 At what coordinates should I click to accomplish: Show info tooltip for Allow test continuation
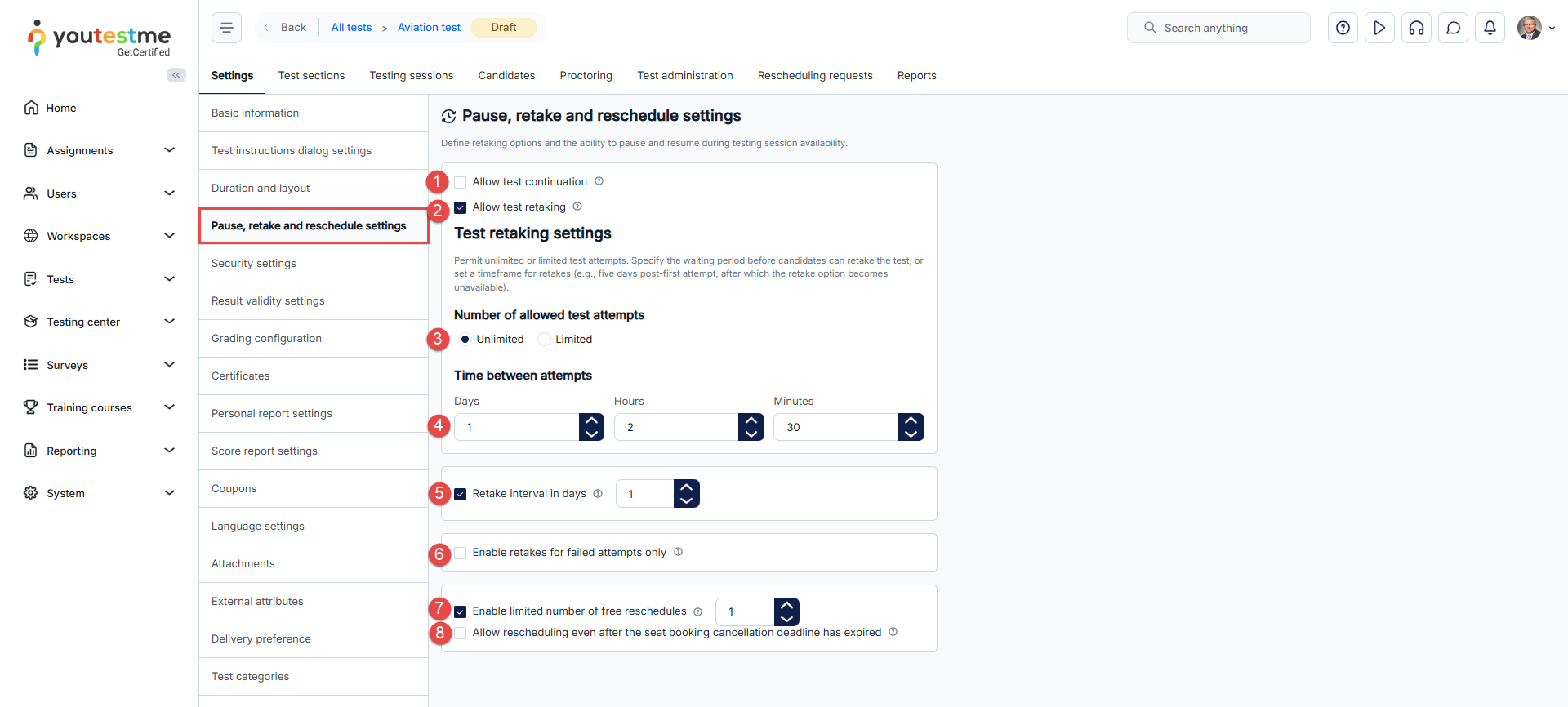[599, 181]
